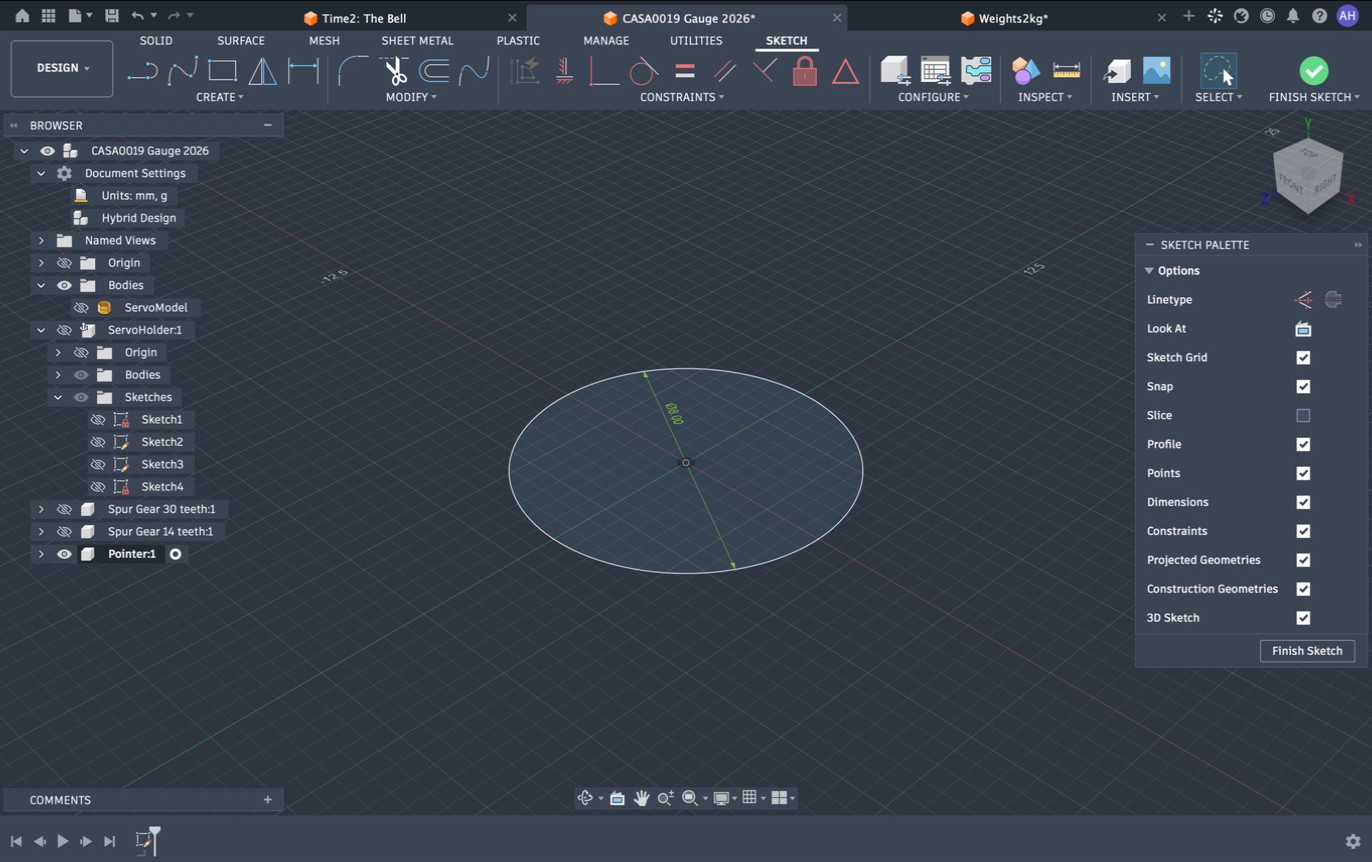Apply the Parallel constraint
Image resolution: width=1372 pixels, height=862 pixels.
click(725, 71)
